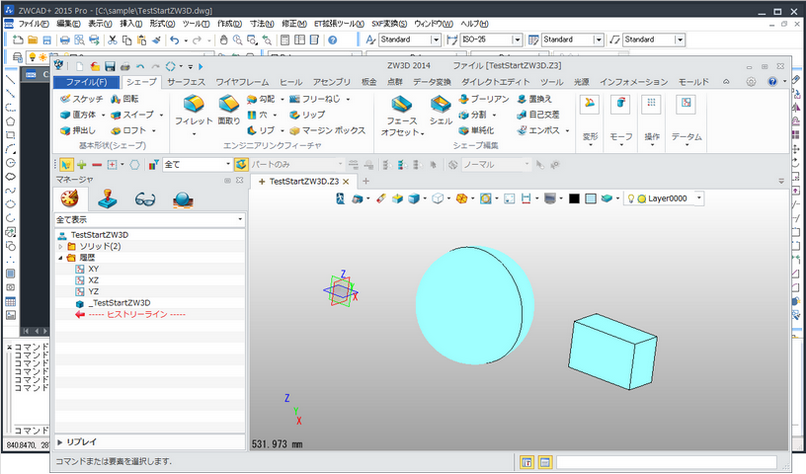Select the スケッチ (Sketch) tool

[81, 99]
